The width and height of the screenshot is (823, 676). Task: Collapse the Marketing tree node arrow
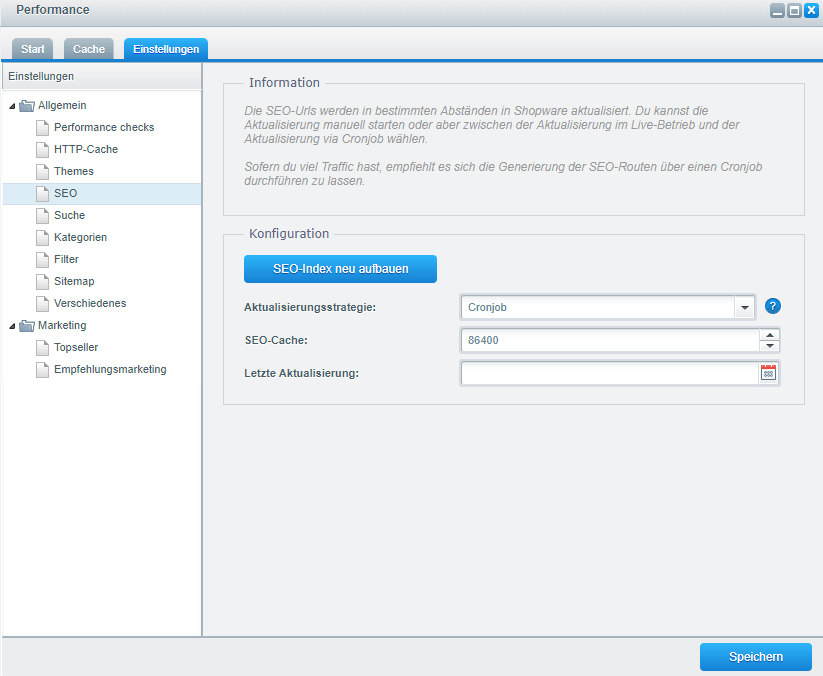tap(12, 326)
